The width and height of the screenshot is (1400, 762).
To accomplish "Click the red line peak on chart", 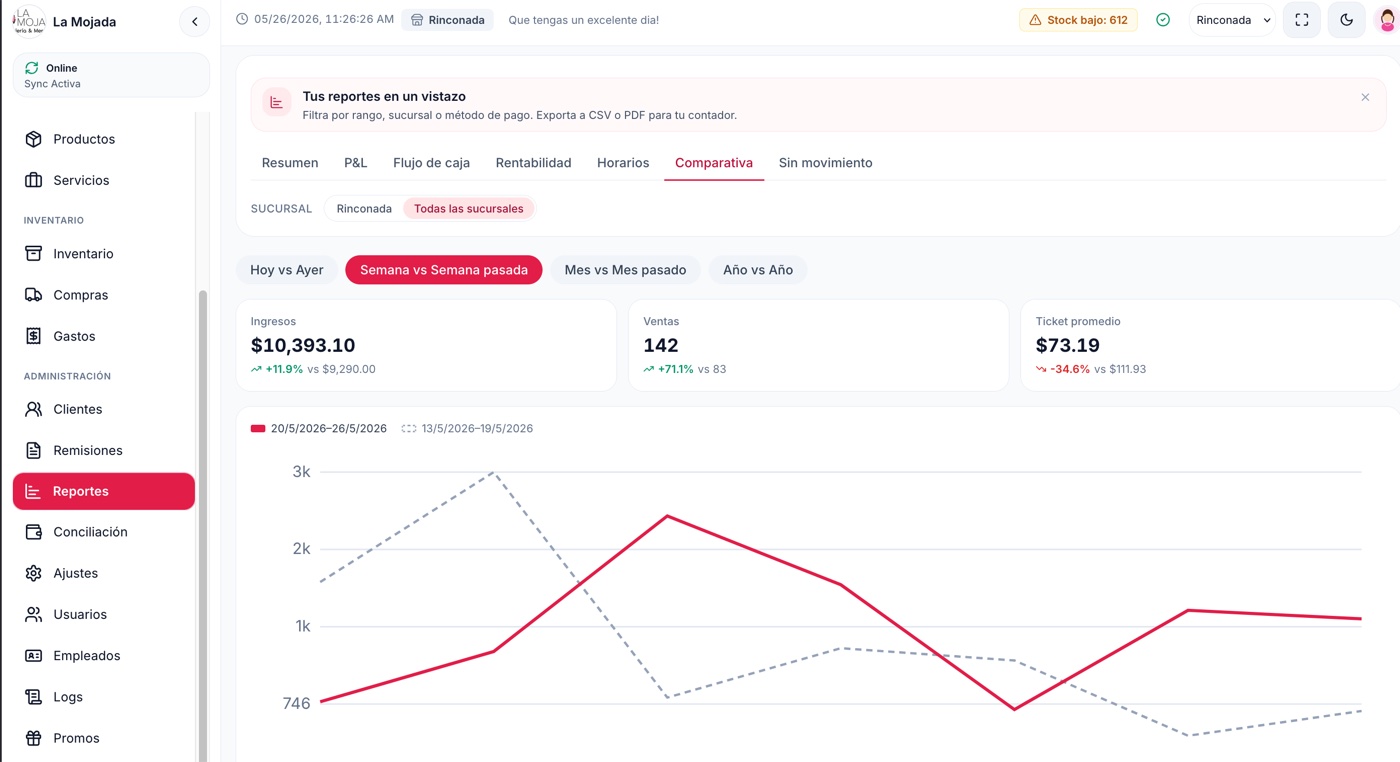I will point(667,516).
